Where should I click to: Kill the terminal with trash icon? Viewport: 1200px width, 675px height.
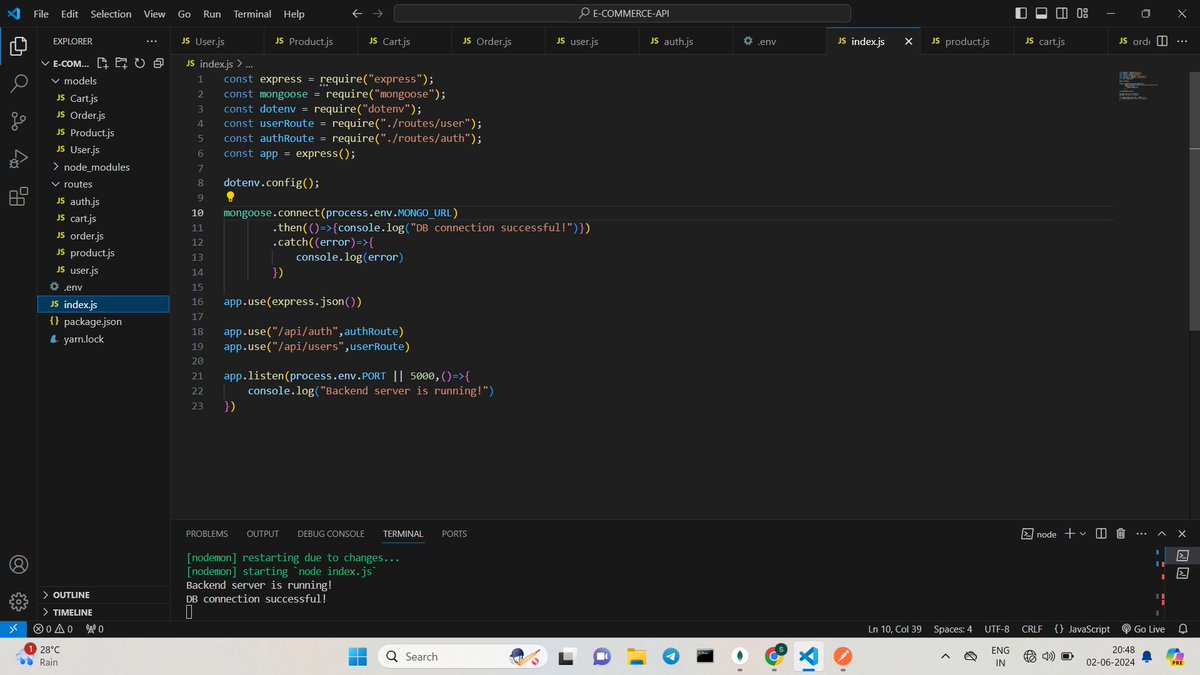click(1121, 534)
